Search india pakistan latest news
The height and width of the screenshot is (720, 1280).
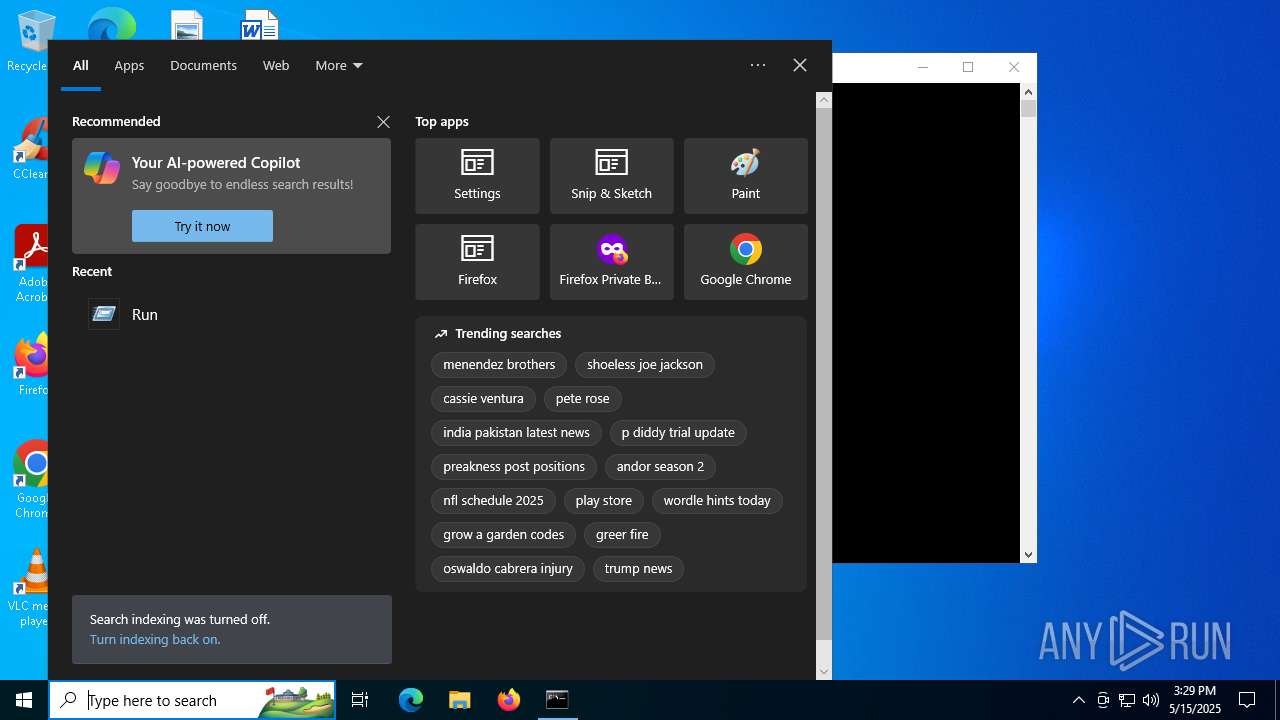tap(516, 432)
